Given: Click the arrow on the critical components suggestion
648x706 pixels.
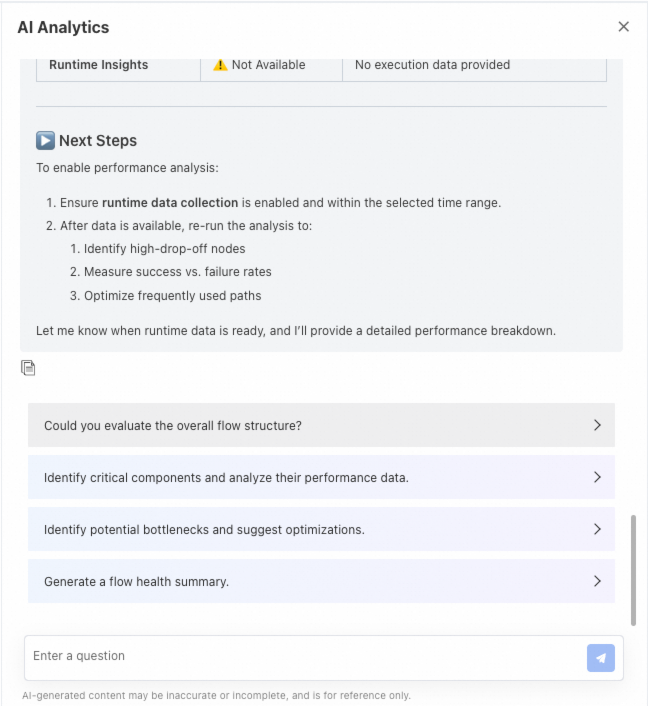Looking at the screenshot, I should 597,477.
